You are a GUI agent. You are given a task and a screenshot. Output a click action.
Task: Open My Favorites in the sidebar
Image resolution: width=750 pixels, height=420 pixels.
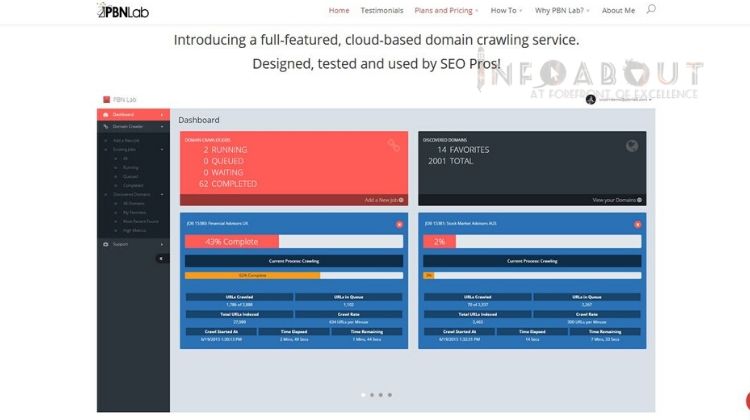coord(134,212)
